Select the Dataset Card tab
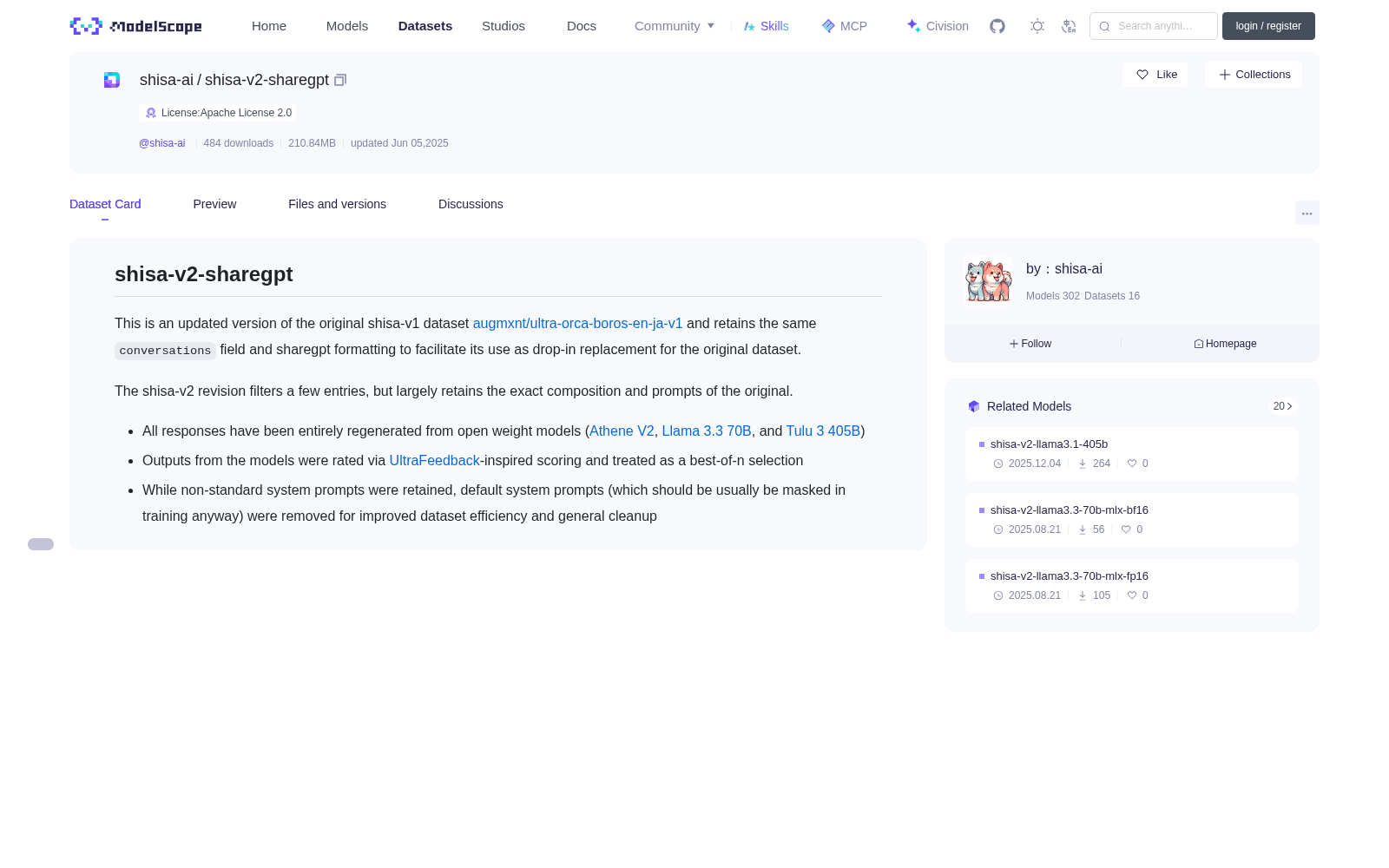The width and height of the screenshot is (1389, 868). tap(105, 204)
